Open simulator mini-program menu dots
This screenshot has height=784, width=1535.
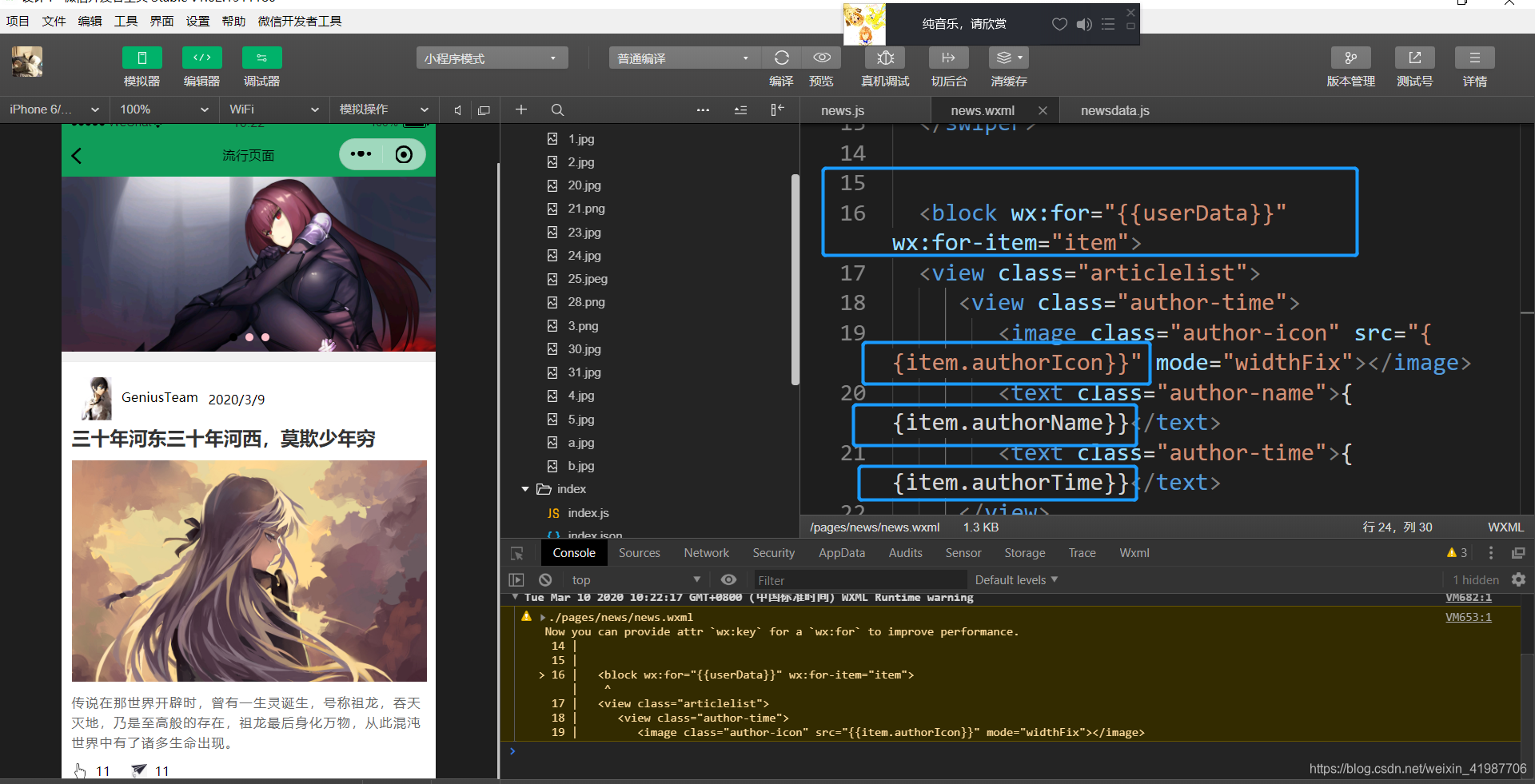click(x=361, y=154)
